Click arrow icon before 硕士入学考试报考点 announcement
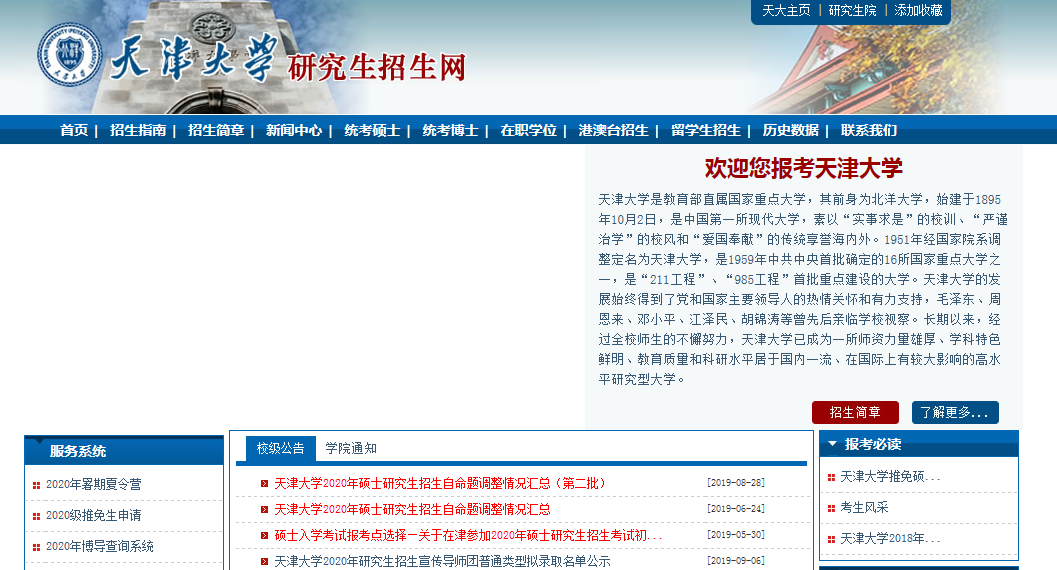The height and width of the screenshot is (570, 1057). [x=264, y=535]
